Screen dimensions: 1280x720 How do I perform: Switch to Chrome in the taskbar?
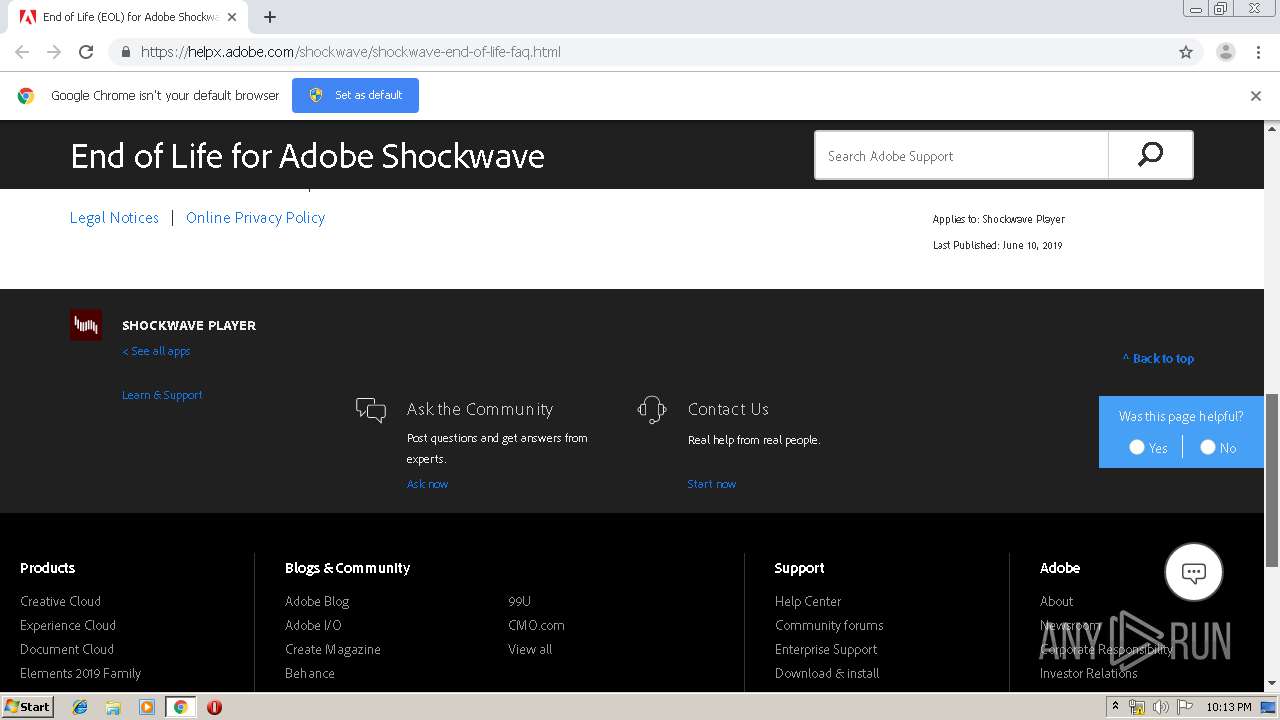click(180, 707)
